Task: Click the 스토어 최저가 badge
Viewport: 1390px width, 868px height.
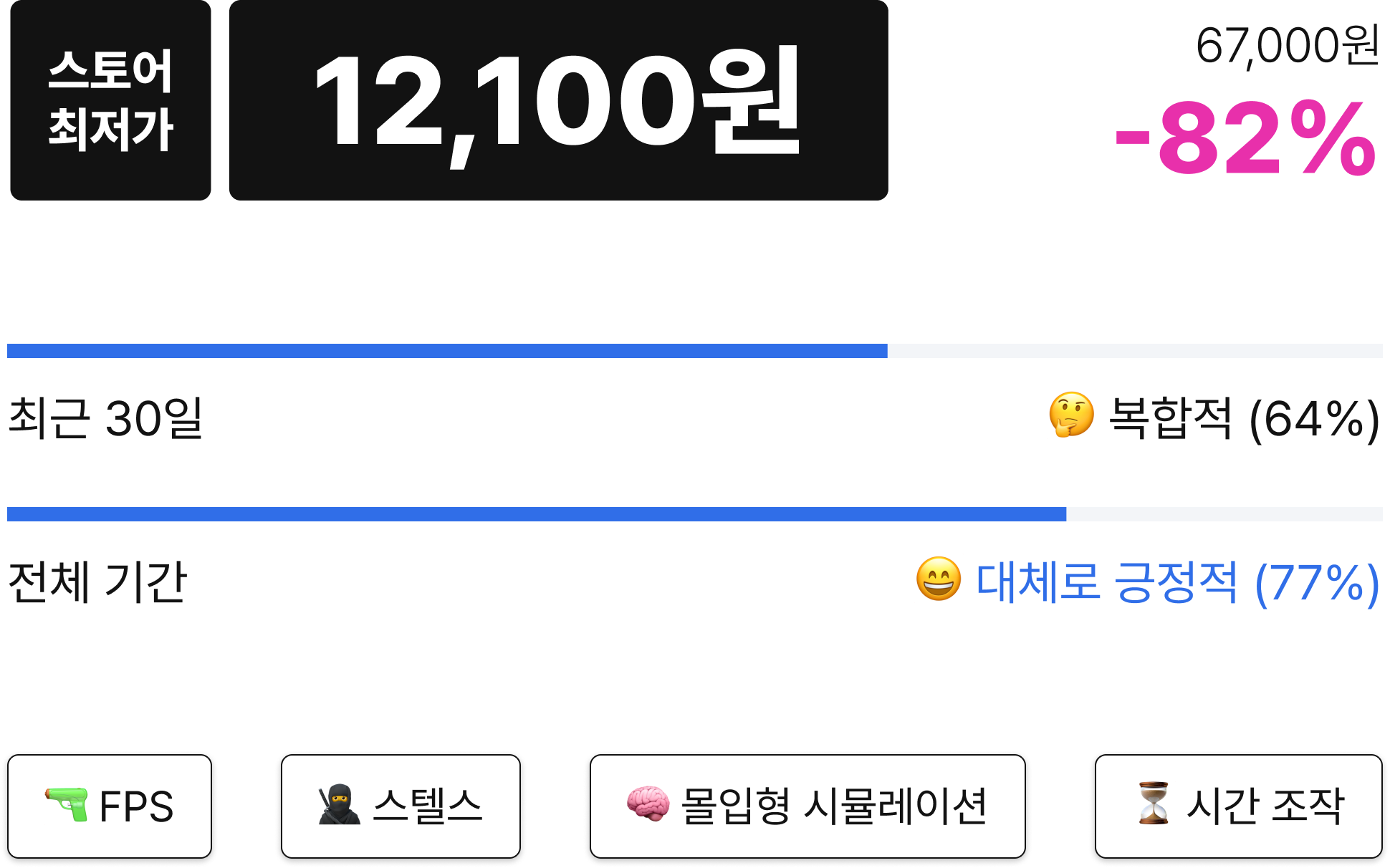Action: coord(111,100)
